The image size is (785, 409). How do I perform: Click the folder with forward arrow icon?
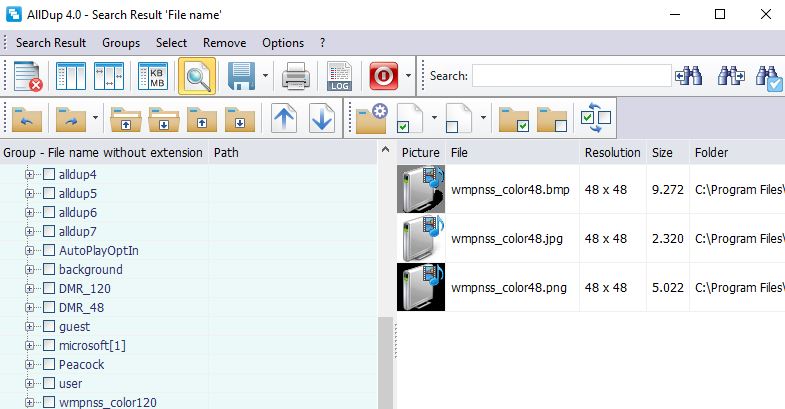pos(71,118)
